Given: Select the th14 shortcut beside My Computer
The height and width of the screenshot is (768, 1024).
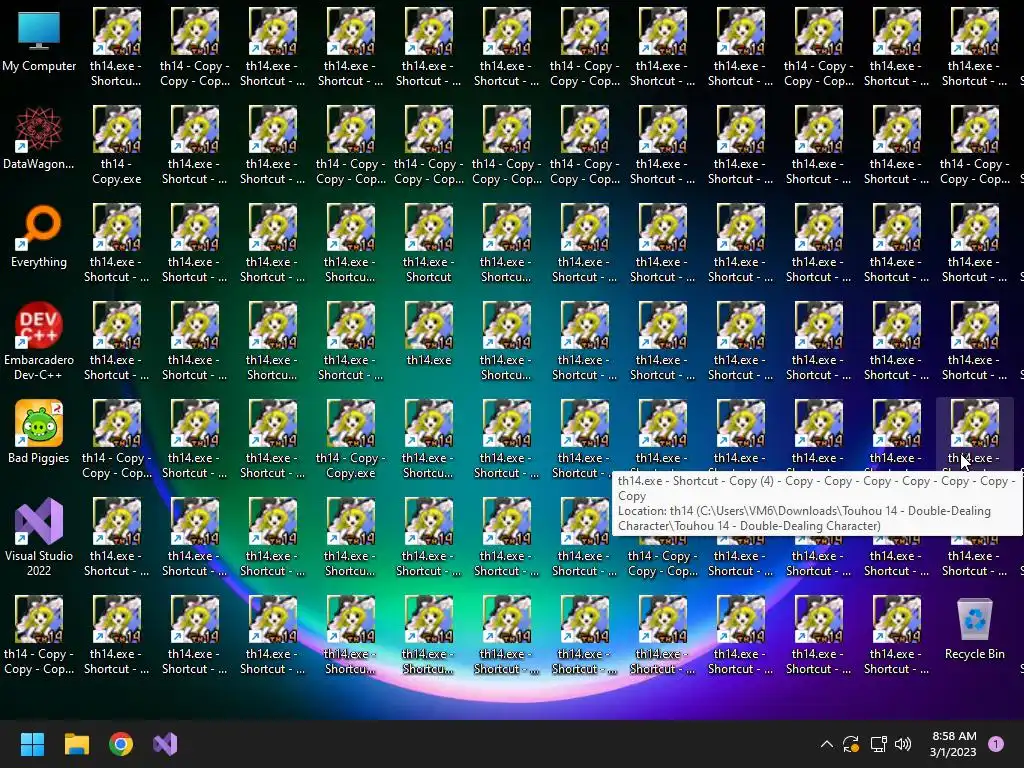Looking at the screenshot, I should [x=116, y=48].
